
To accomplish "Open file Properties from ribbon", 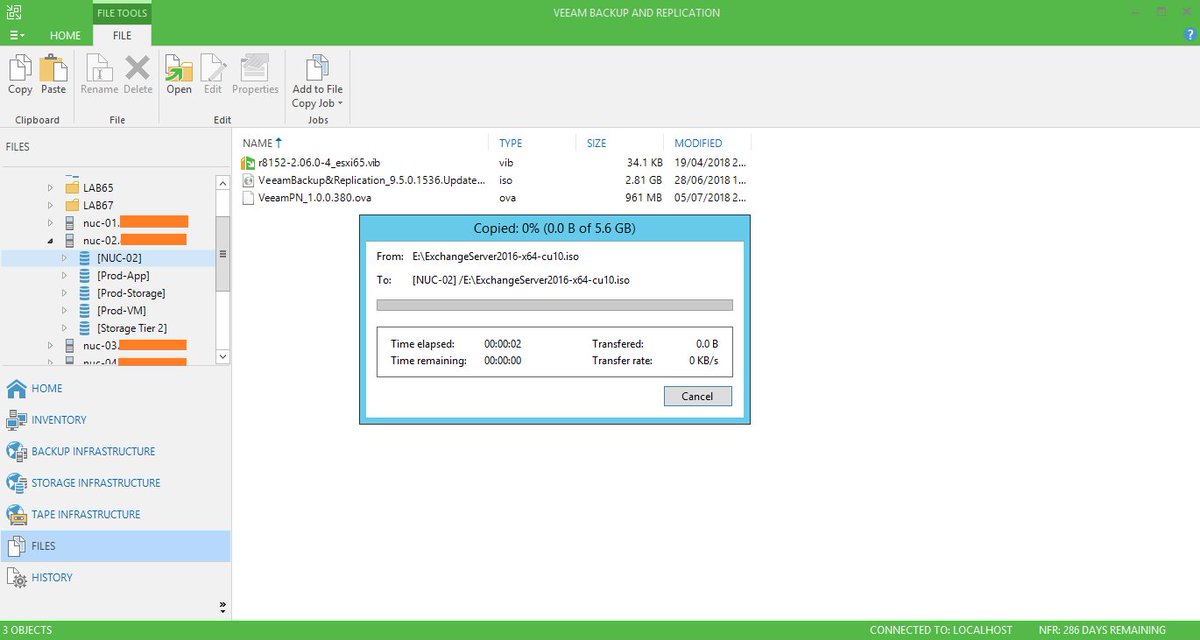I will (255, 75).
